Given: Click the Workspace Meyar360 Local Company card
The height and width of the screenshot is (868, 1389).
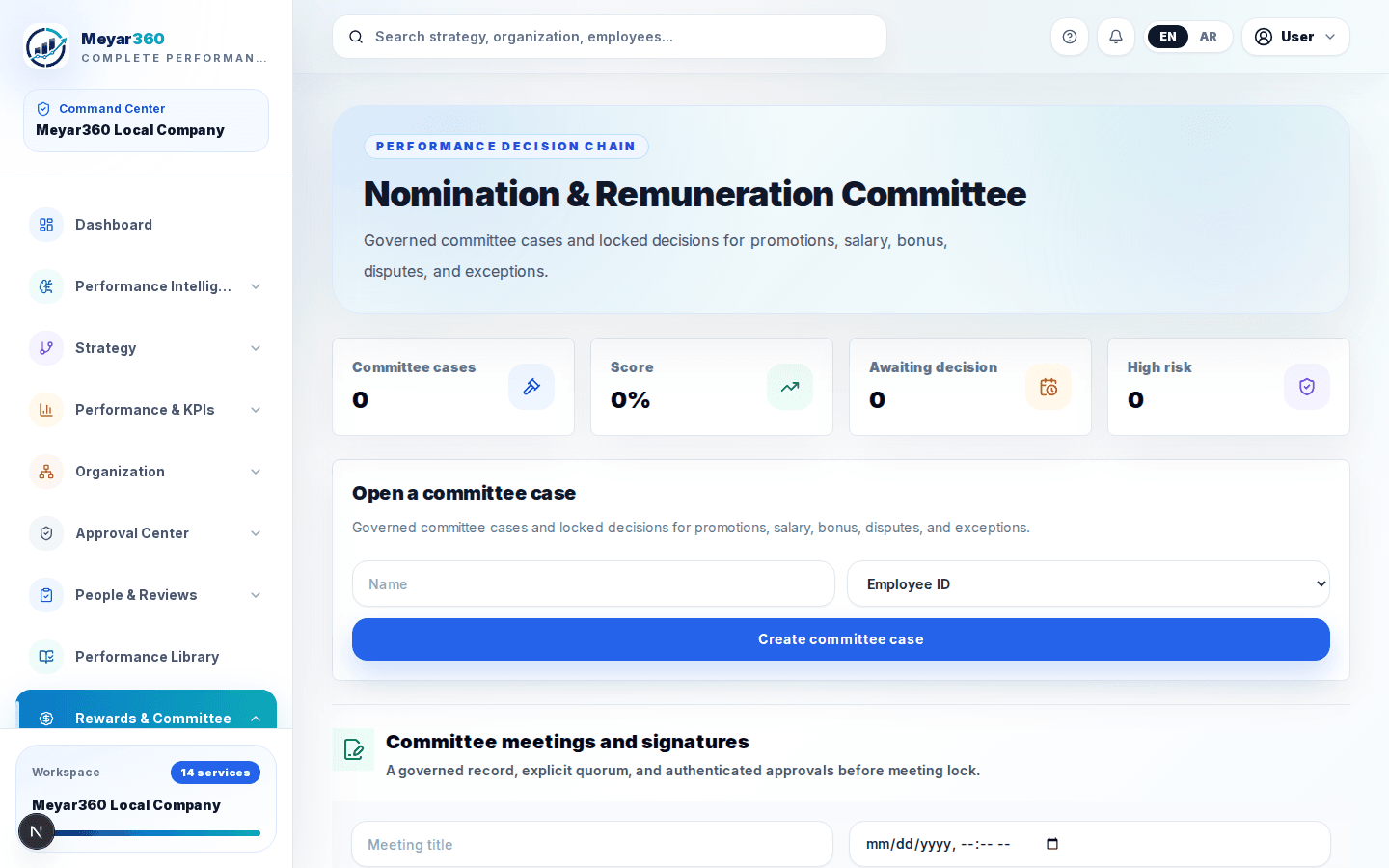Looking at the screenshot, I should click(147, 799).
